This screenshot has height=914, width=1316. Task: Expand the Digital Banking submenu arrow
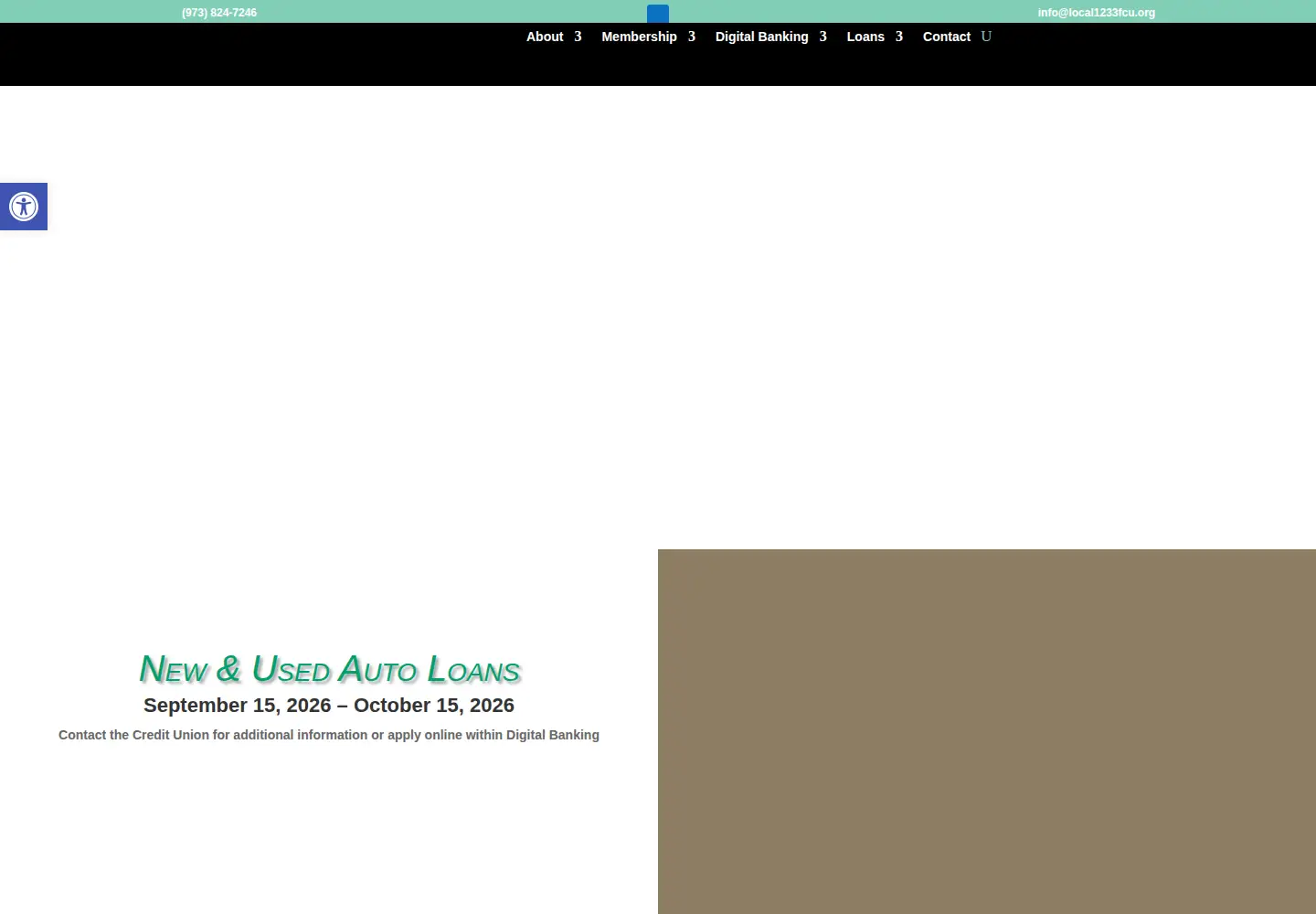point(822,37)
